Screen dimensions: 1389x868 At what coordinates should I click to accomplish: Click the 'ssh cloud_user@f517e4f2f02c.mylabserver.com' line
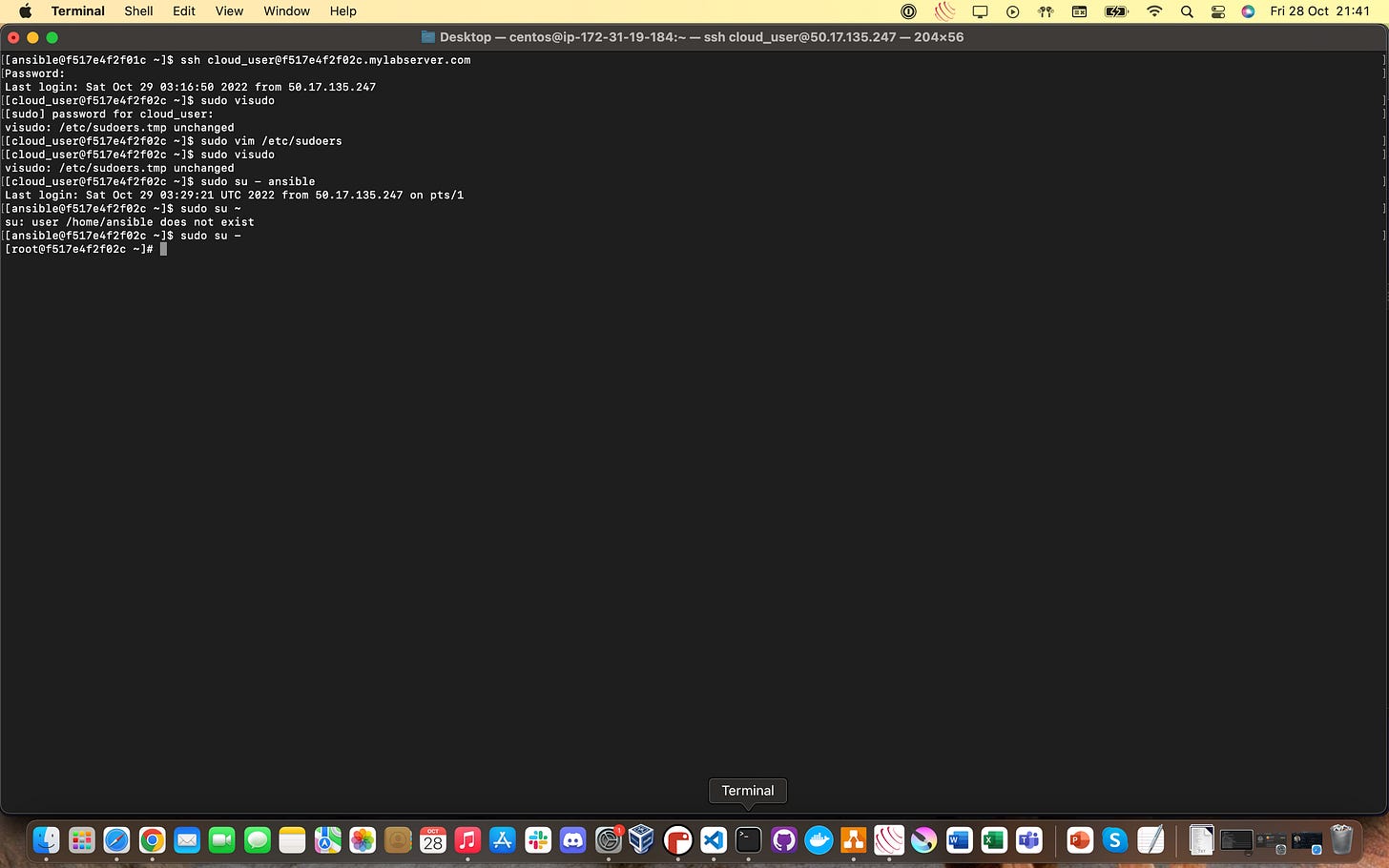coord(238,60)
